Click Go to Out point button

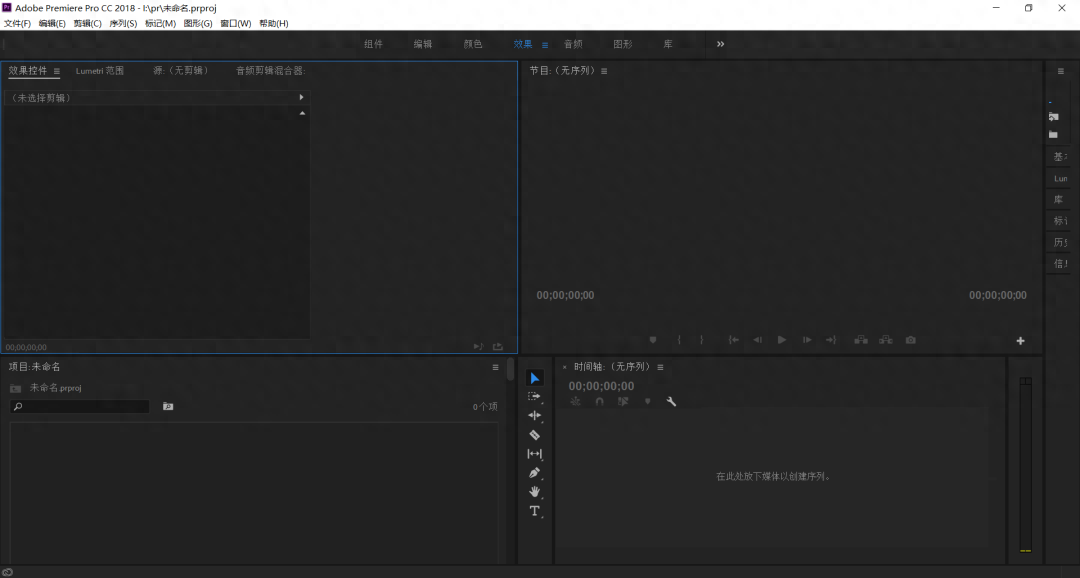click(831, 340)
